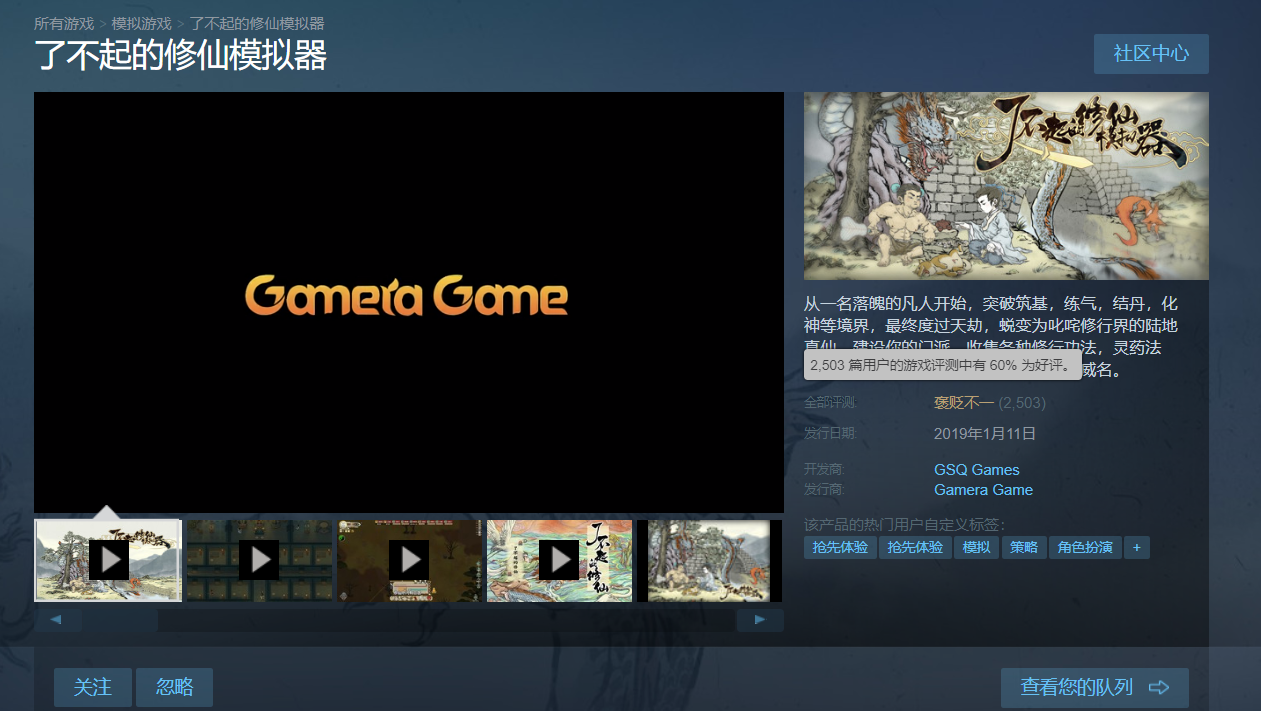Select the 角色扮演 tag
Screen dimensions: 1261x711
point(1085,548)
